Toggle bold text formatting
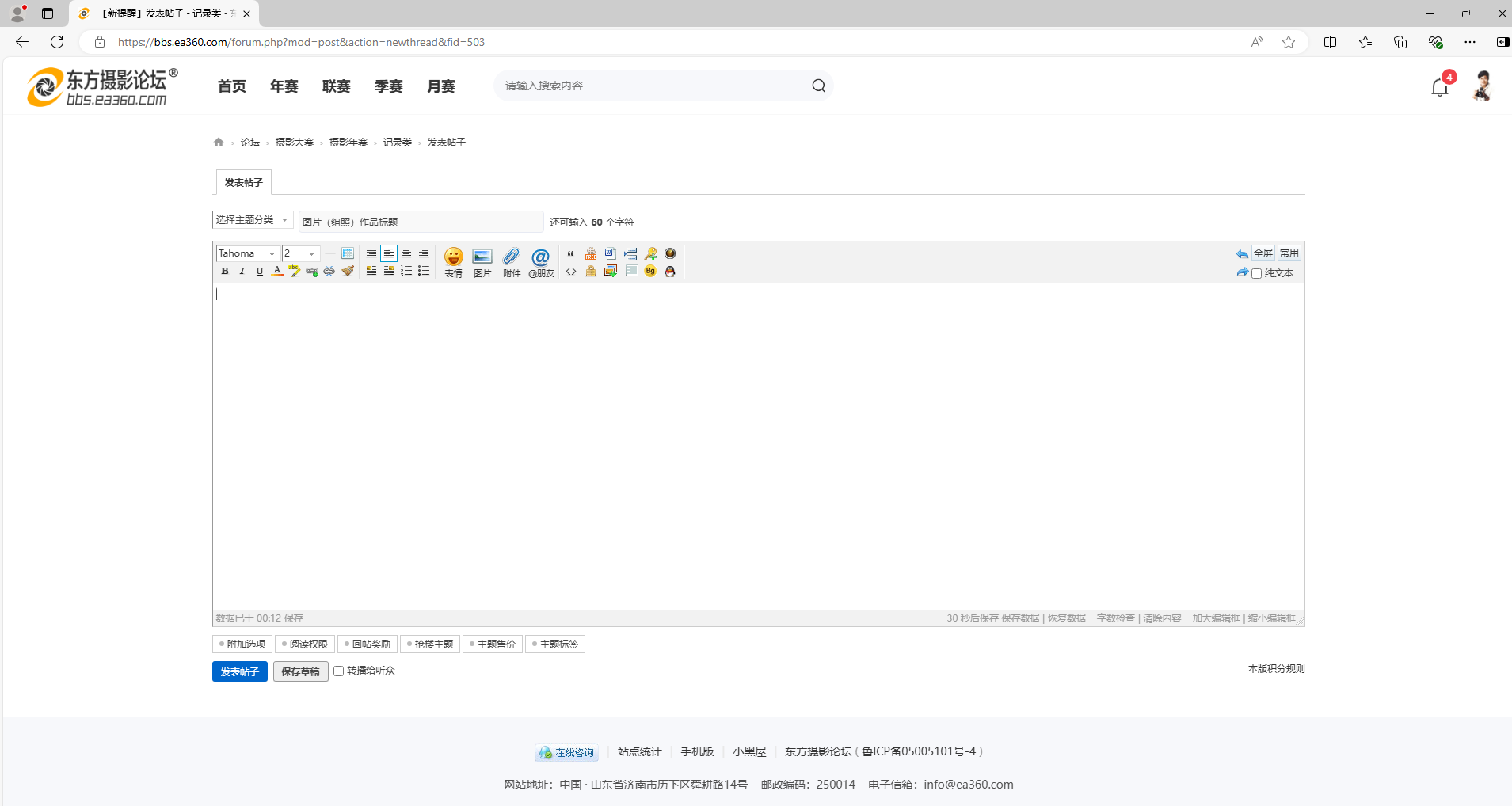Screen dimensions: 1512x806 coord(225,272)
